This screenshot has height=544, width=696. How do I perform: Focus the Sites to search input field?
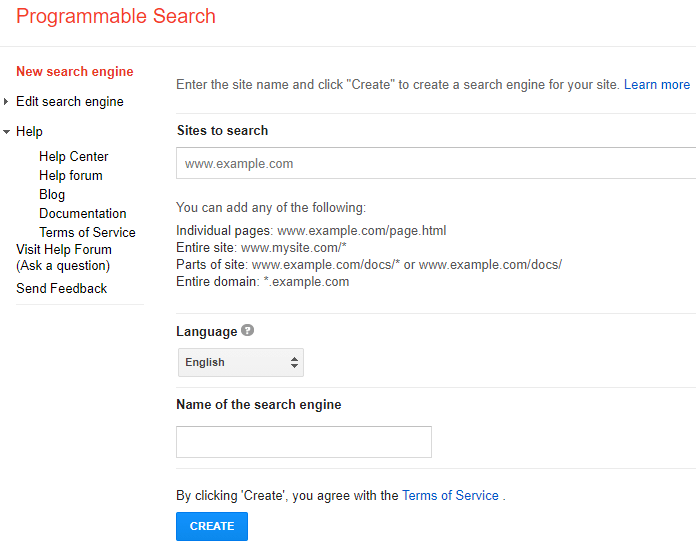[436, 163]
